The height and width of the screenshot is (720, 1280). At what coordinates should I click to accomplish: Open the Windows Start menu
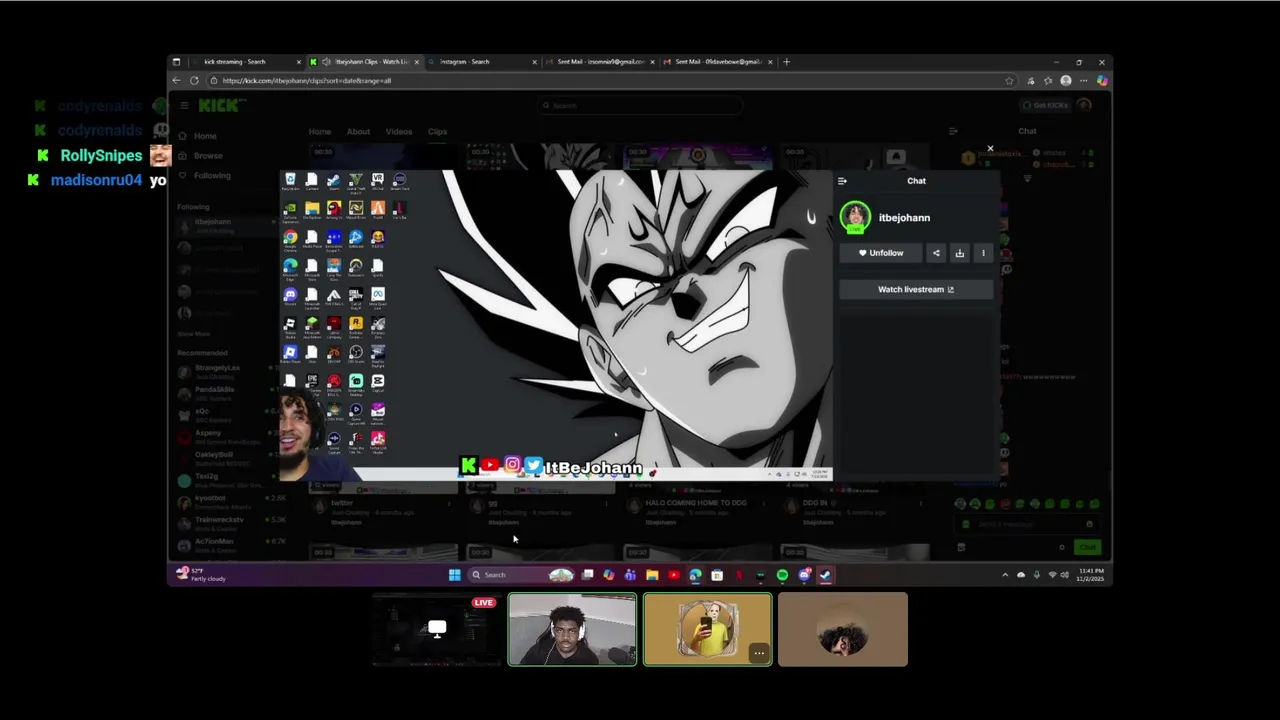click(454, 575)
